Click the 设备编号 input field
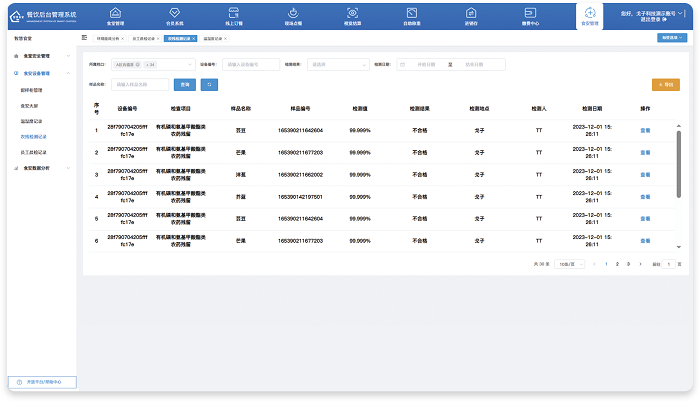The width and height of the screenshot is (700, 402). (251, 64)
